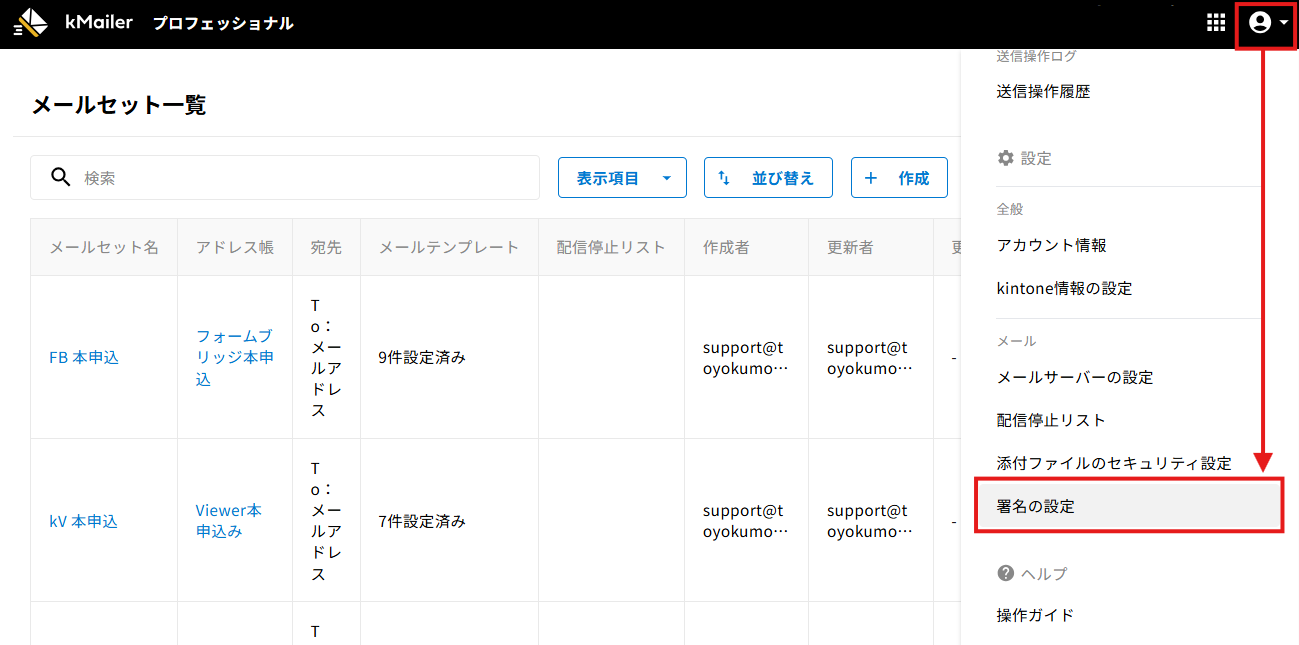Click the plus icon on 作成 button
The height and width of the screenshot is (645, 1299).
point(871,178)
